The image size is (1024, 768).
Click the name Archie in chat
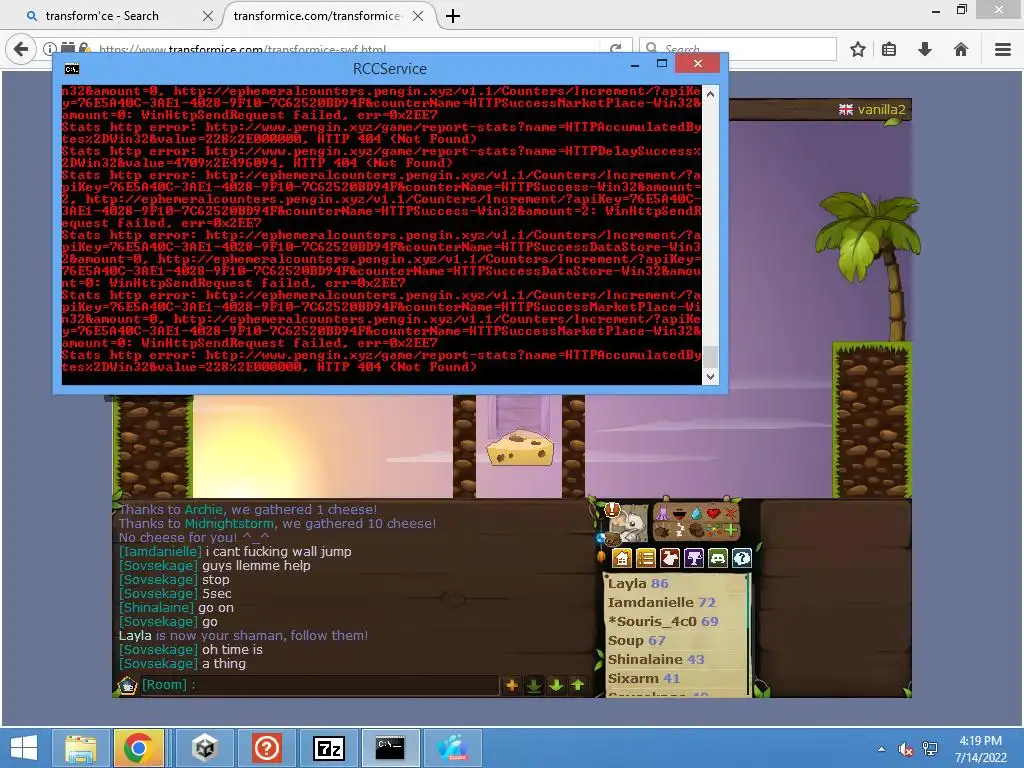click(203, 509)
